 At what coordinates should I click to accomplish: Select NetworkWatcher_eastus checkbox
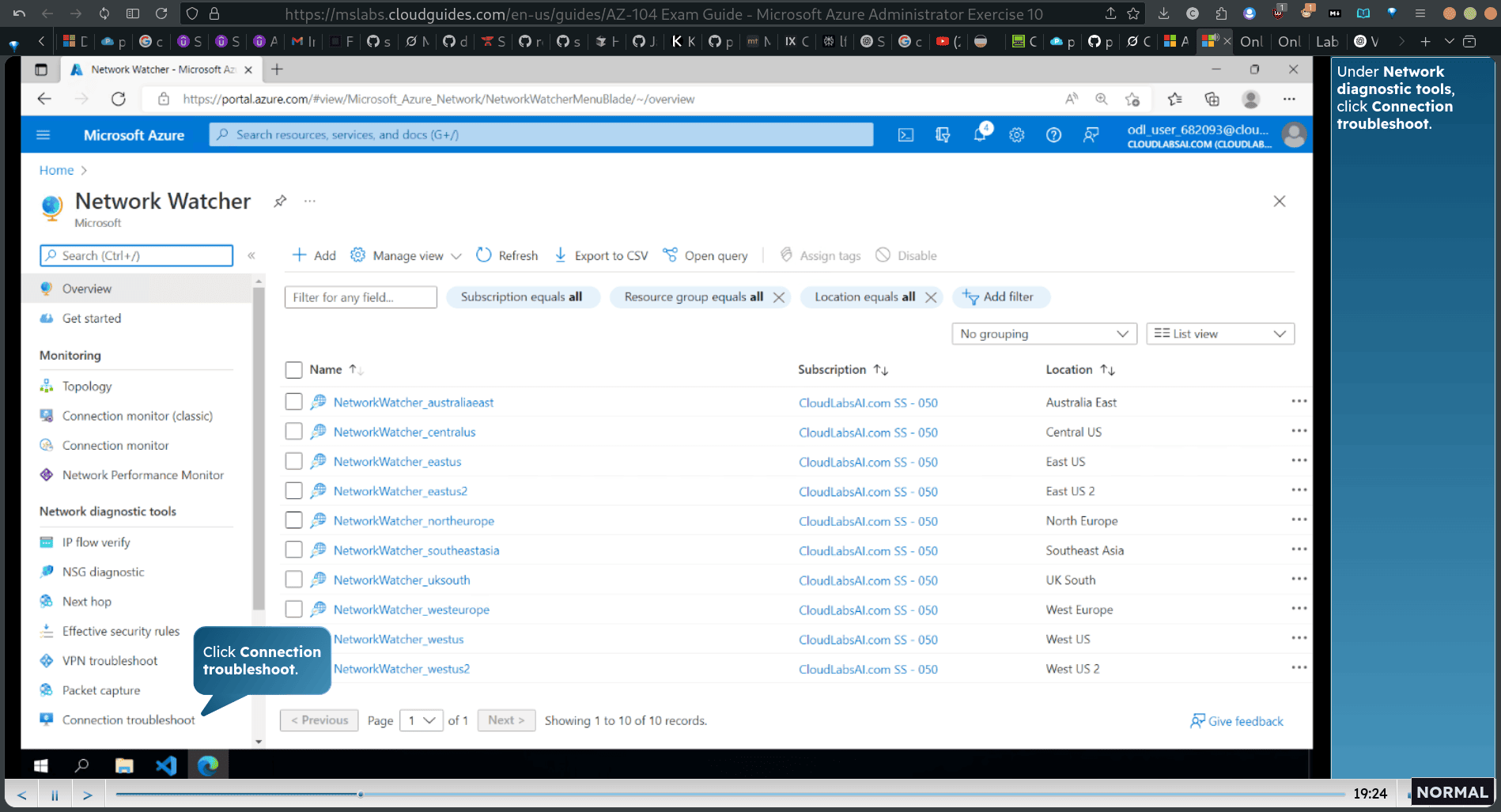click(293, 461)
